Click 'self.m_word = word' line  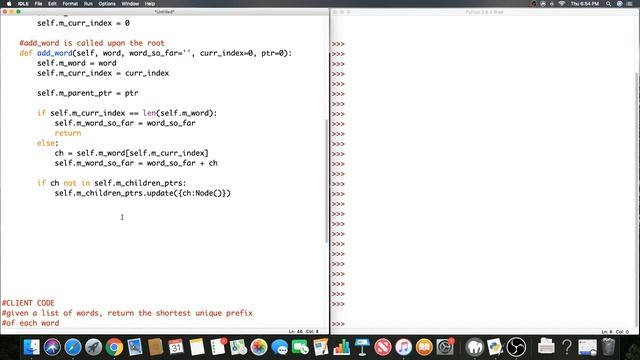[76, 63]
